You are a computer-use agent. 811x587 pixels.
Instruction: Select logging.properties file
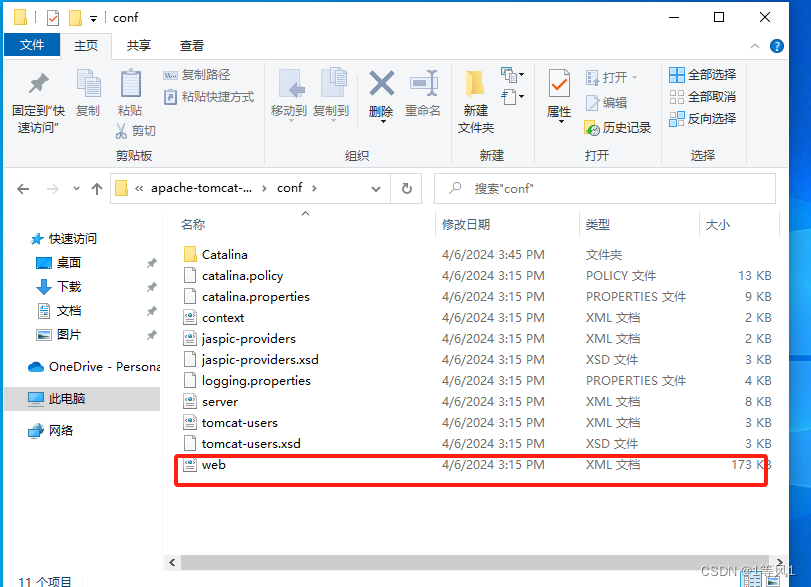pyautogui.click(x=247, y=381)
